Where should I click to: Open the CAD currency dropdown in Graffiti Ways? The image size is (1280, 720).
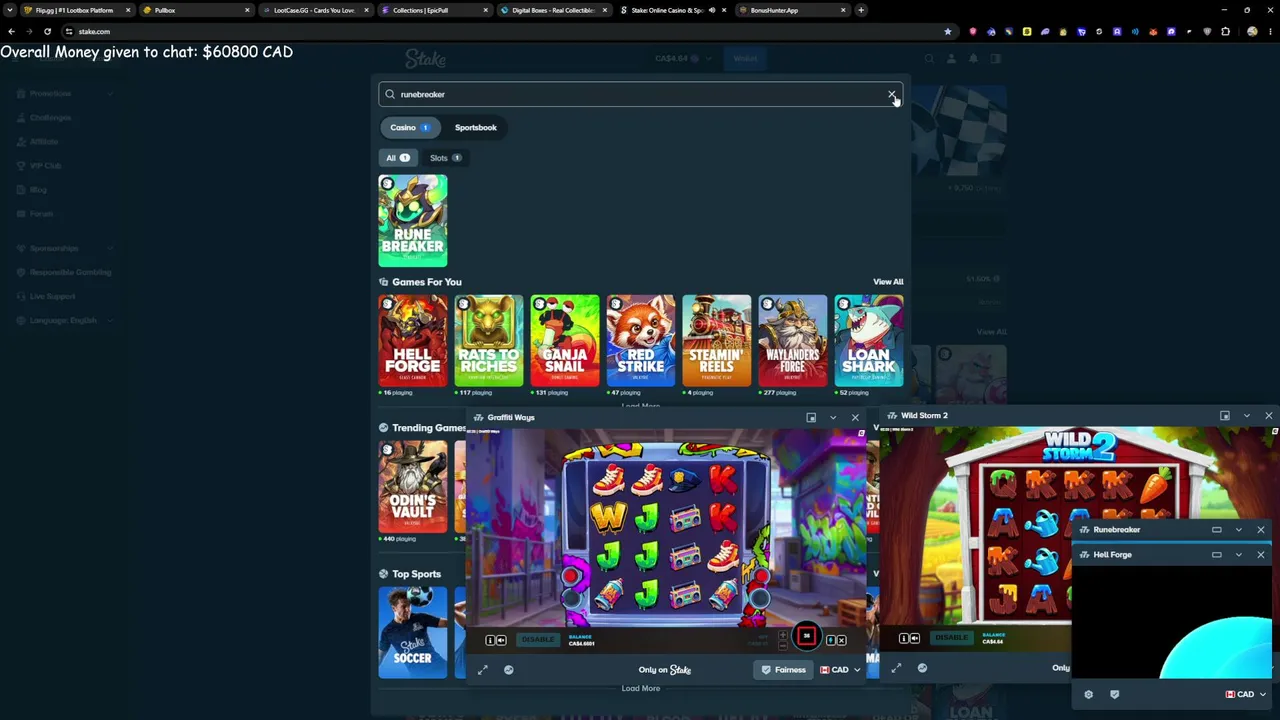tap(840, 670)
